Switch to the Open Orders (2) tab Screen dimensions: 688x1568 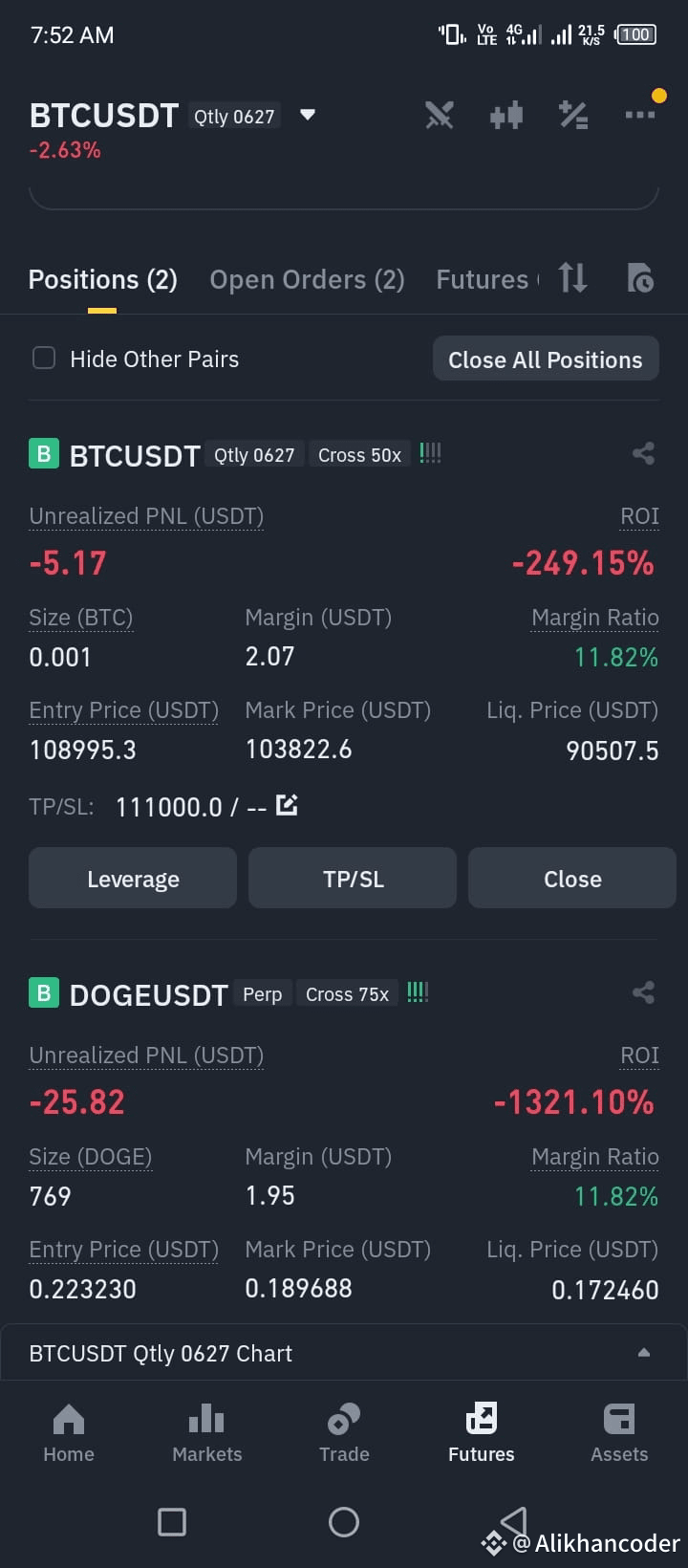pyautogui.click(x=307, y=279)
